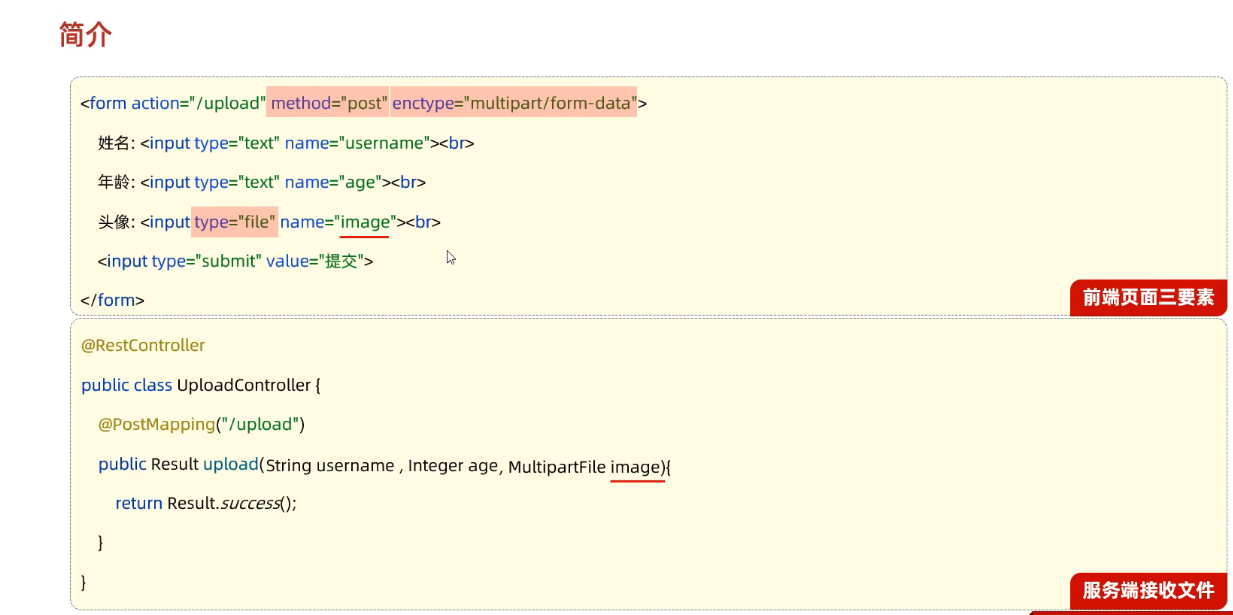Click the Integer age parameter
This screenshot has height=615, width=1233.
(x=453, y=465)
